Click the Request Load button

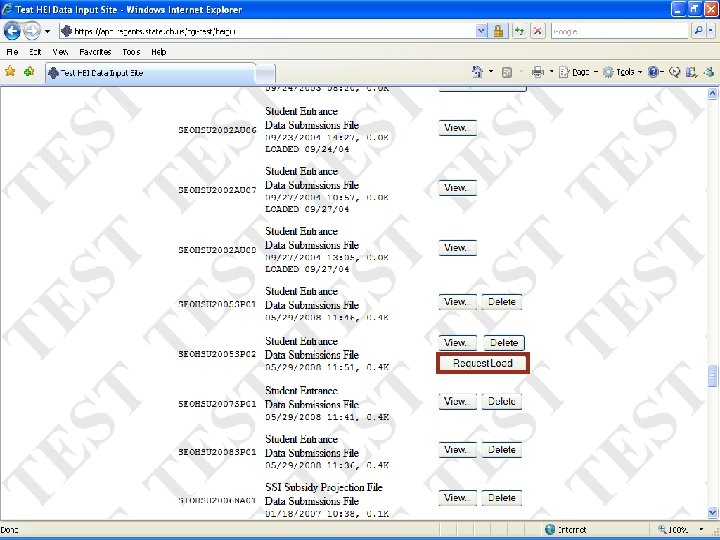(x=483, y=363)
